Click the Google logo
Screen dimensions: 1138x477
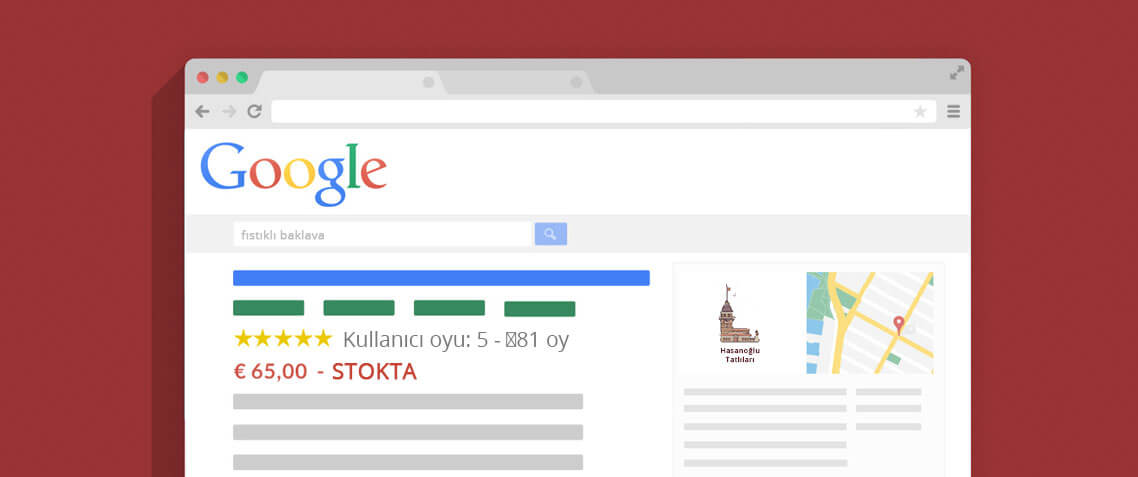293,174
